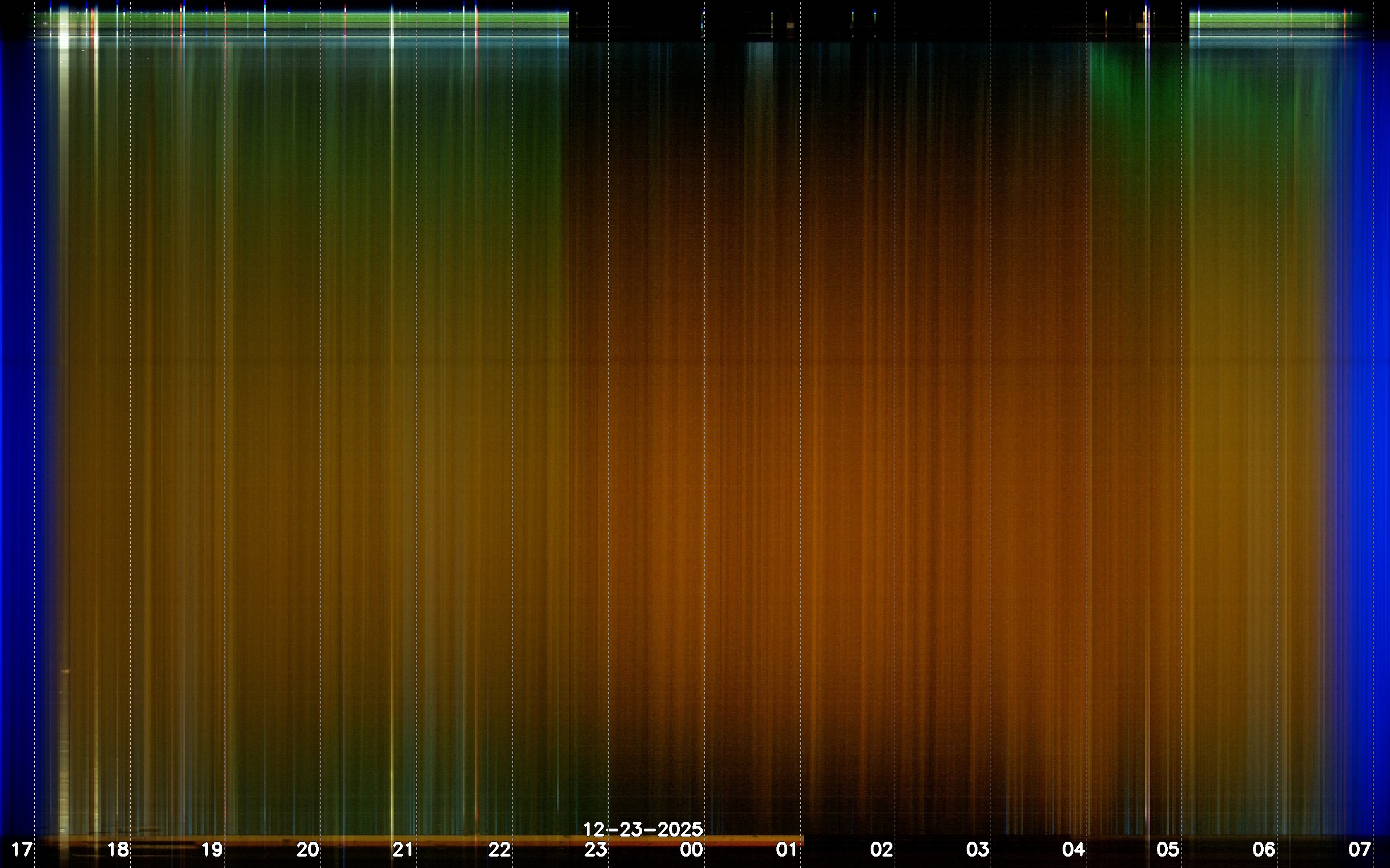Image resolution: width=1390 pixels, height=868 pixels.
Task: Click the 02 hour marker
Action: tap(882, 849)
